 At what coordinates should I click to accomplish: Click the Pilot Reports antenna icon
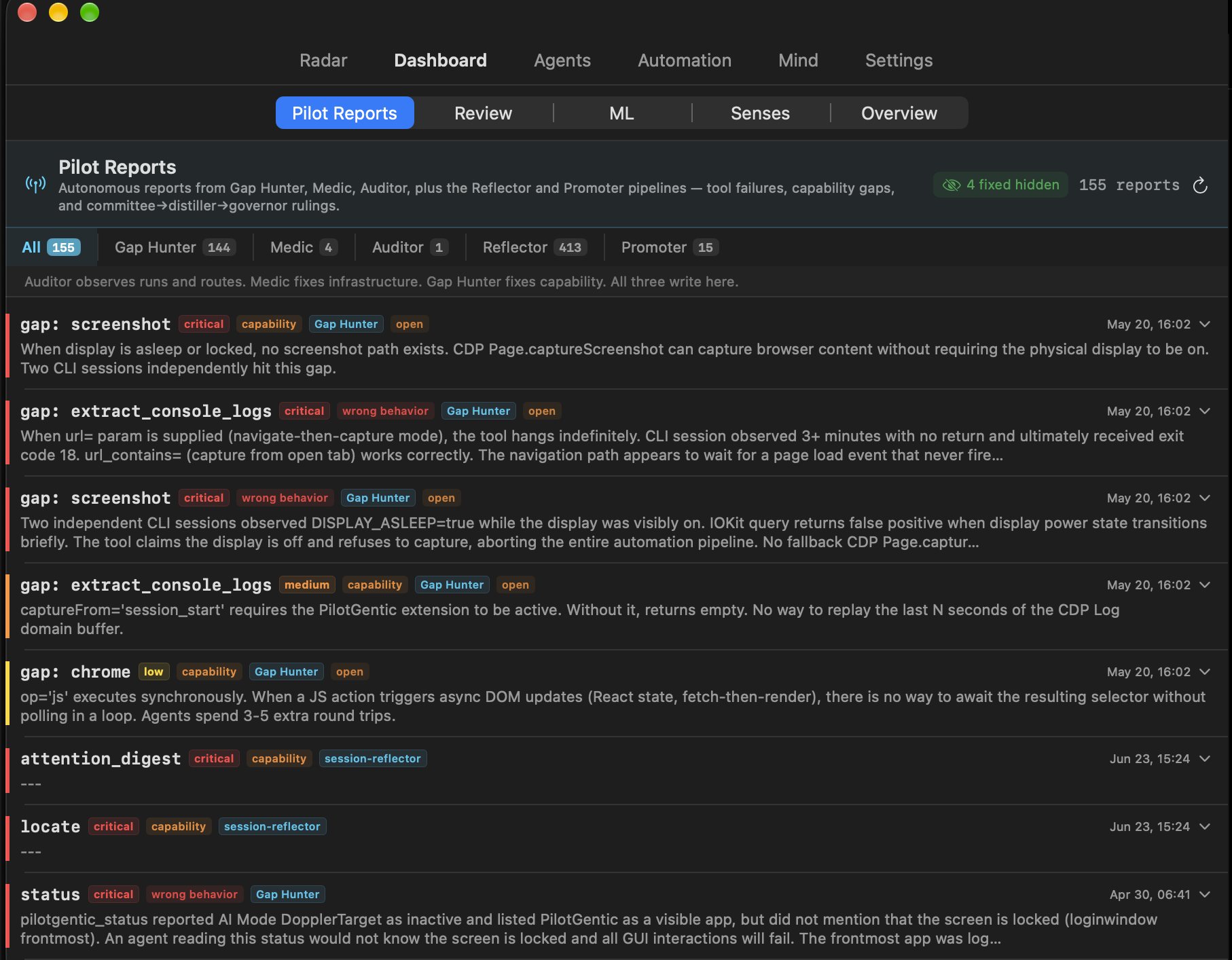click(x=36, y=184)
